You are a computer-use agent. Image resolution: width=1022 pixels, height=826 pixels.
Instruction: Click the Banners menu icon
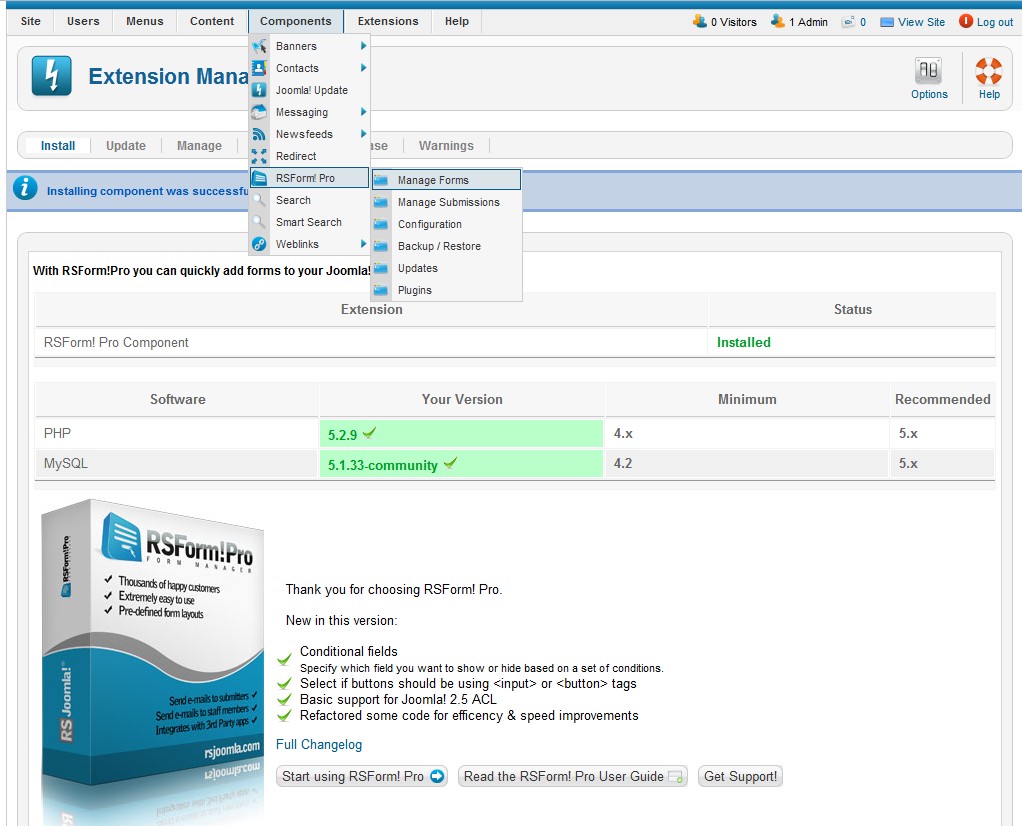click(259, 46)
